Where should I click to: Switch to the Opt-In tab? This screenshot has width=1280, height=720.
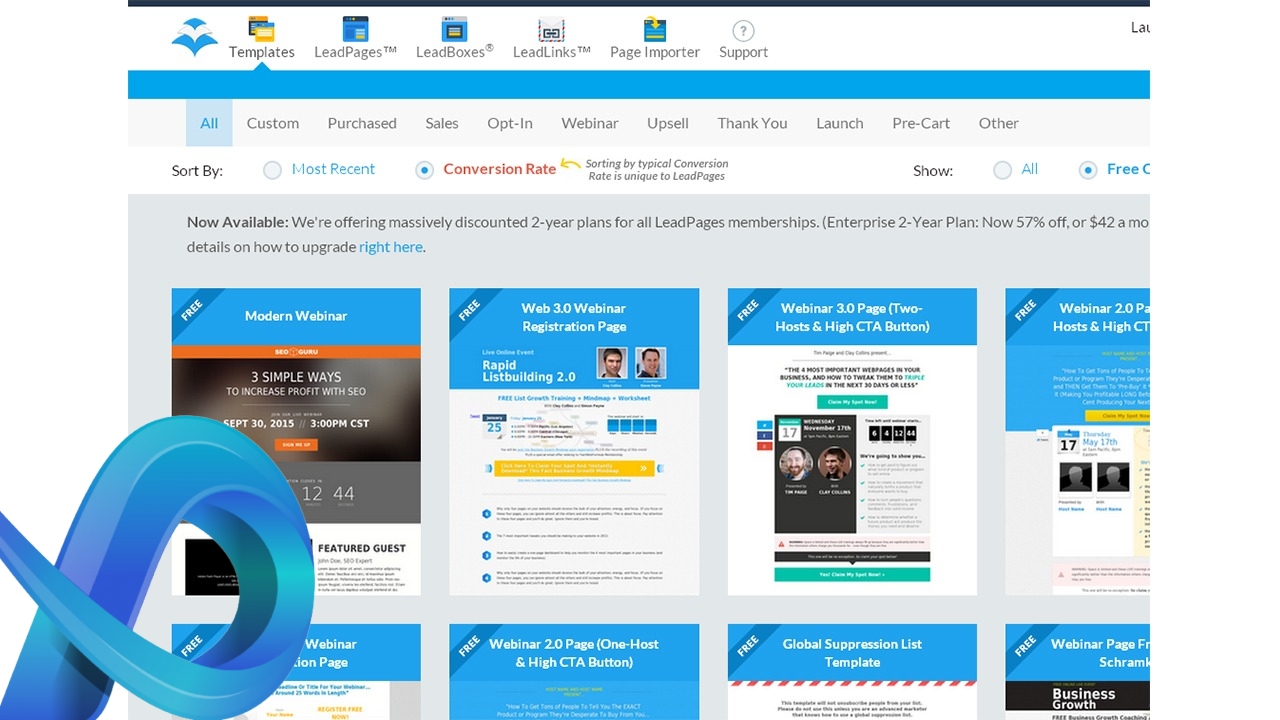pos(510,123)
